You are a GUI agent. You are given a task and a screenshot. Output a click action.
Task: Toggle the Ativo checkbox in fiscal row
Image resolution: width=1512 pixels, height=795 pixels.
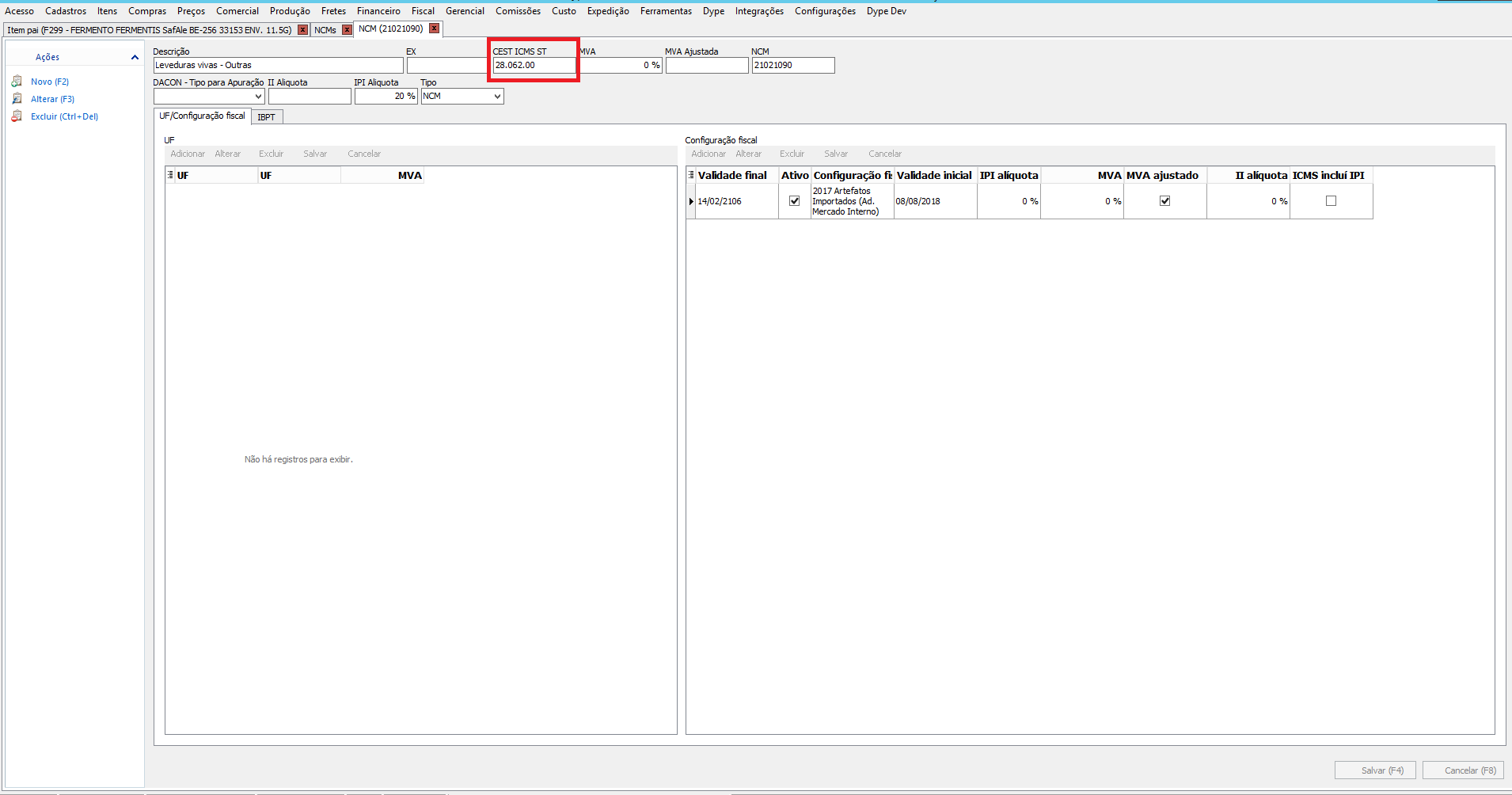[x=794, y=201]
